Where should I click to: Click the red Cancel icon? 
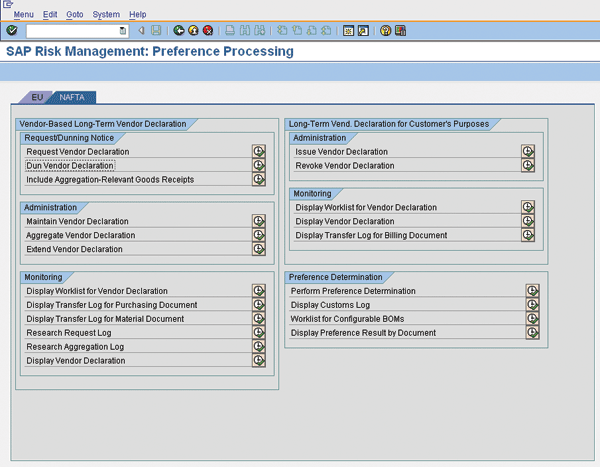point(208,30)
